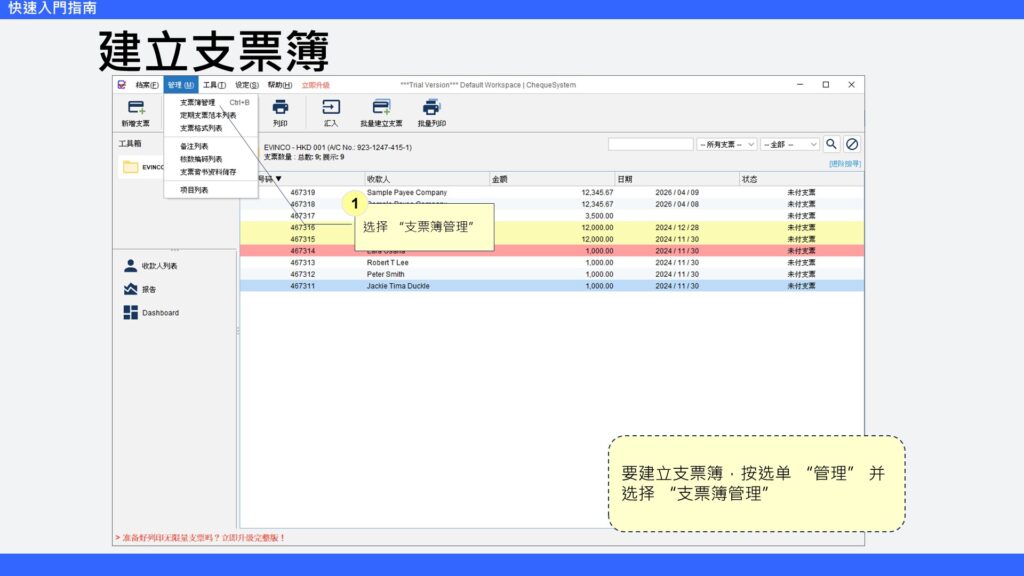Choose 核数编码列表 menu entry
Image resolution: width=1024 pixels, height=576 pixels.
pos(211,159)
